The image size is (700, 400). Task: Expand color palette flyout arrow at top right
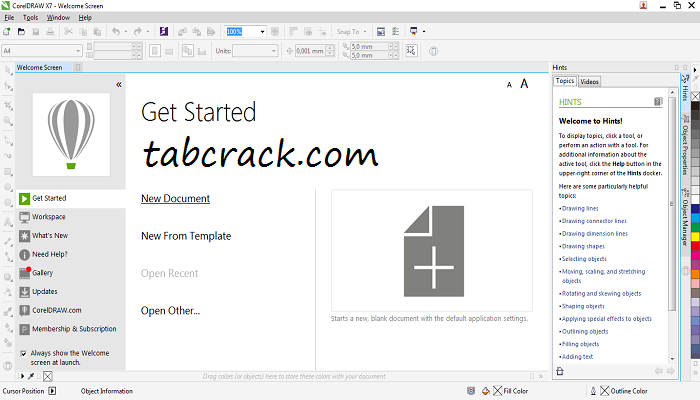pyautogui.click(x=695, y=70)
